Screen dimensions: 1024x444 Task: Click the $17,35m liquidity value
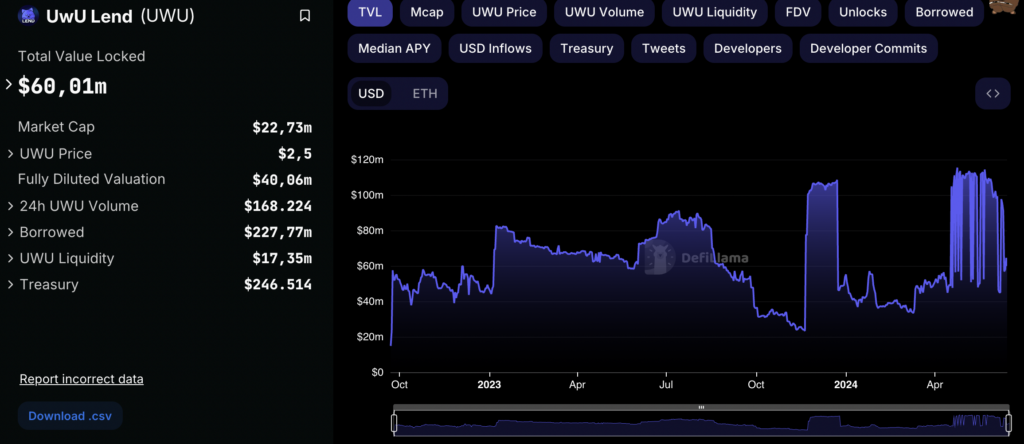tap(282, 258)
